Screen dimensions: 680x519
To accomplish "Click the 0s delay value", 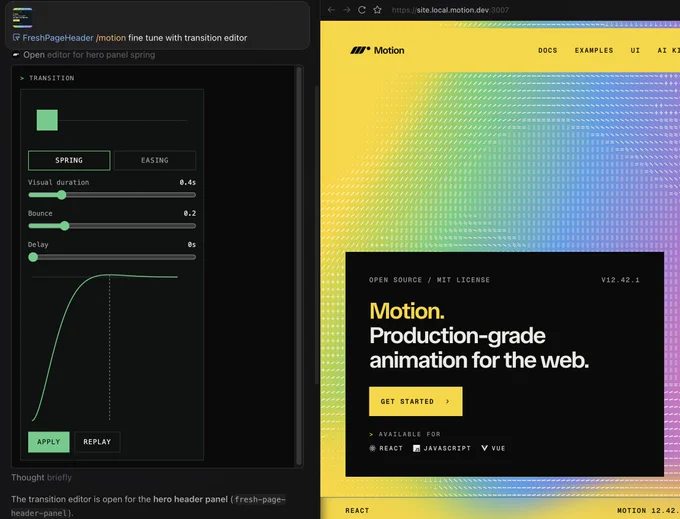I will point(192,245).
